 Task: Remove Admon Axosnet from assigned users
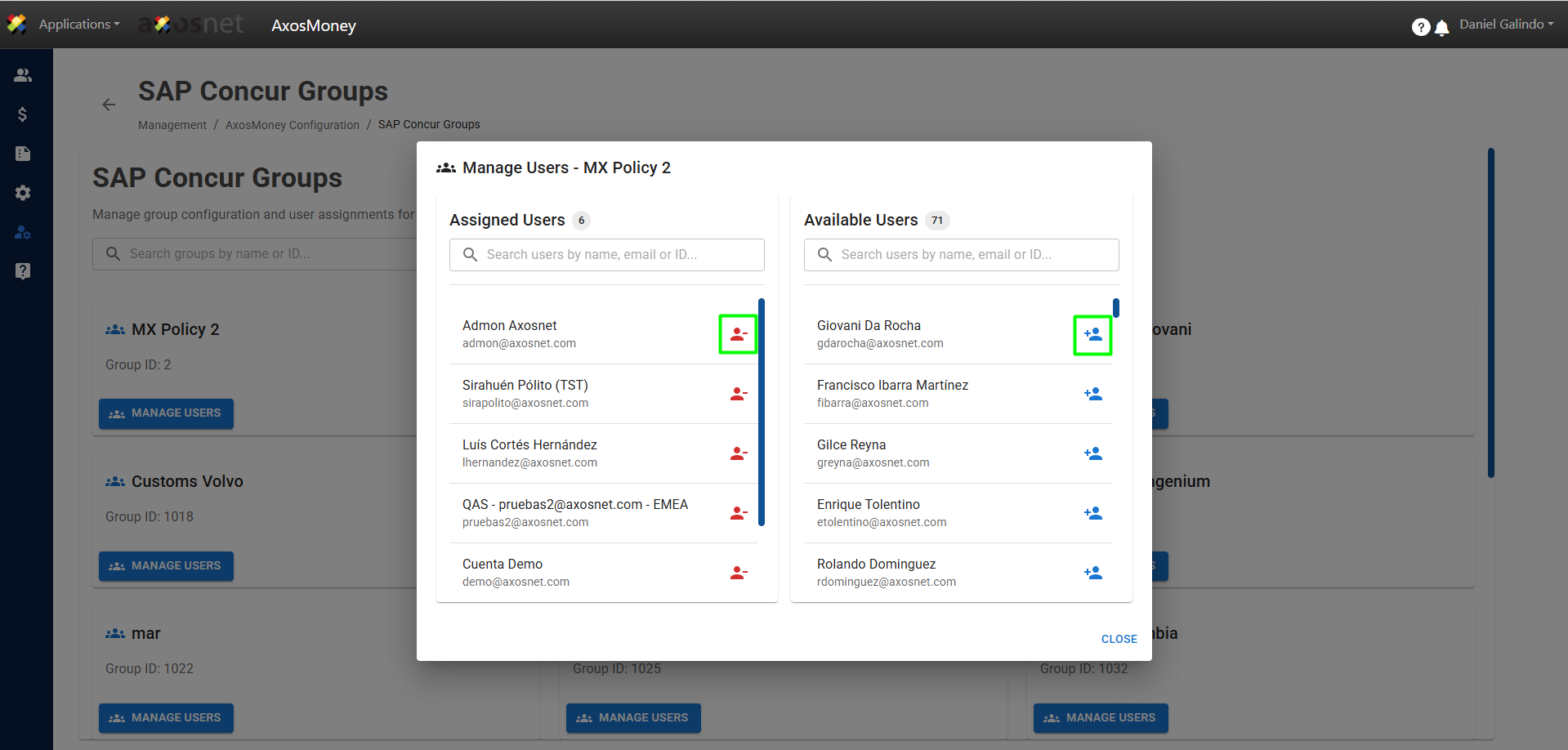coord(738,334)
